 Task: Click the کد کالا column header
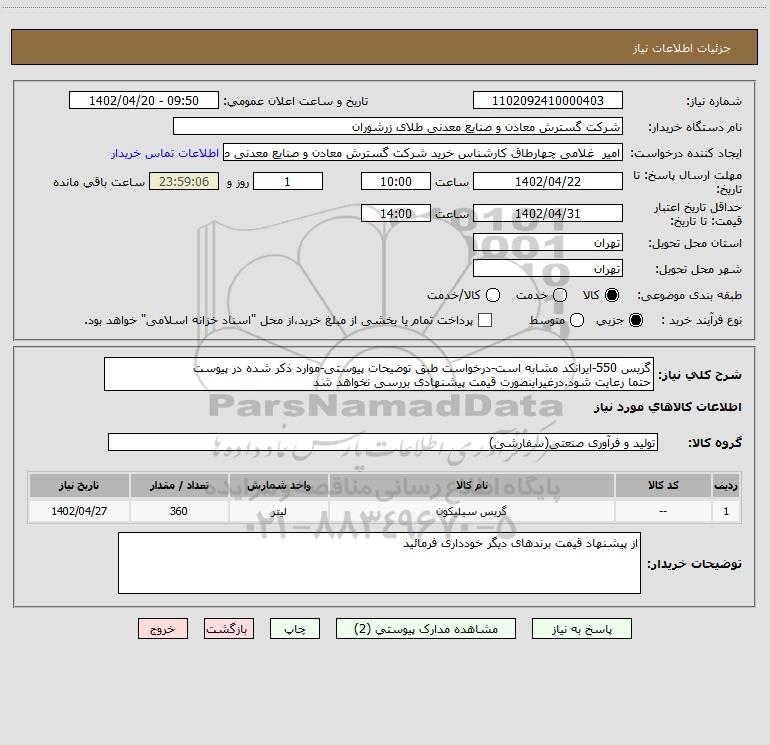point(663,485)
